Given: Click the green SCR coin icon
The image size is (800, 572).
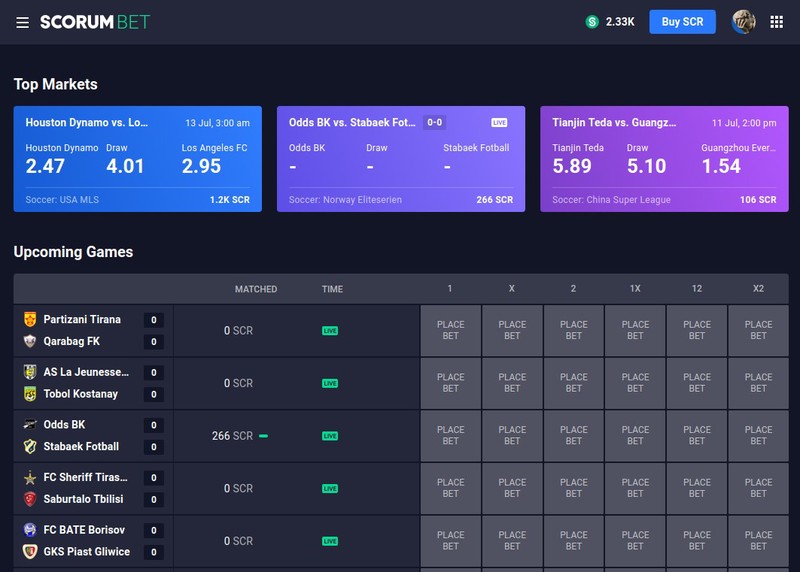Looking at the screenshot, I should pyautogui.click(x=592, y=22).
